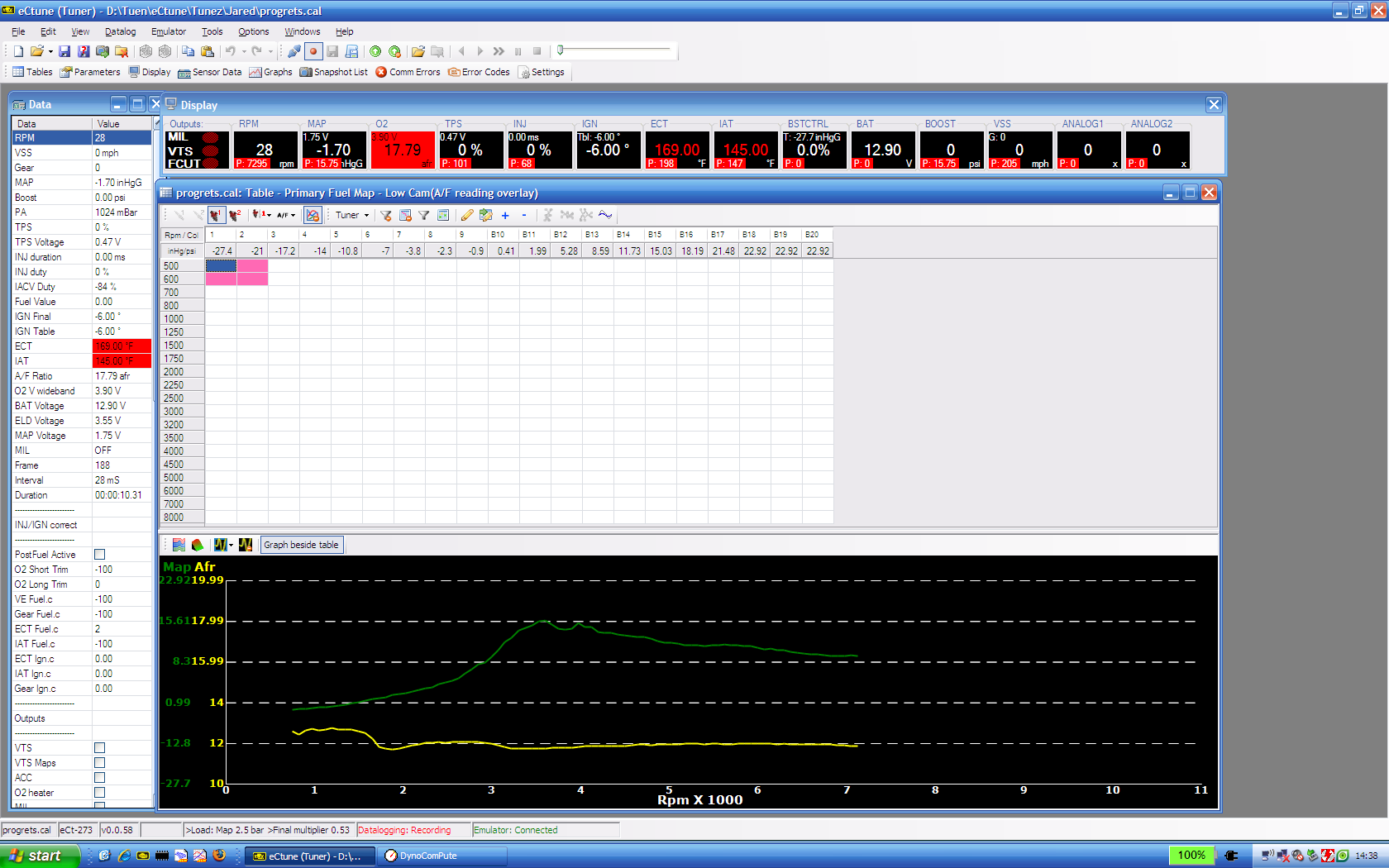Click the smooth curve wave icon

point(605,215)
